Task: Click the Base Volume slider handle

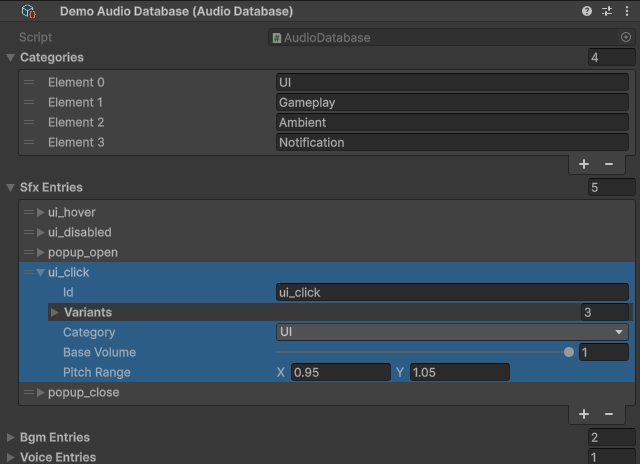Action: [569, 352]
